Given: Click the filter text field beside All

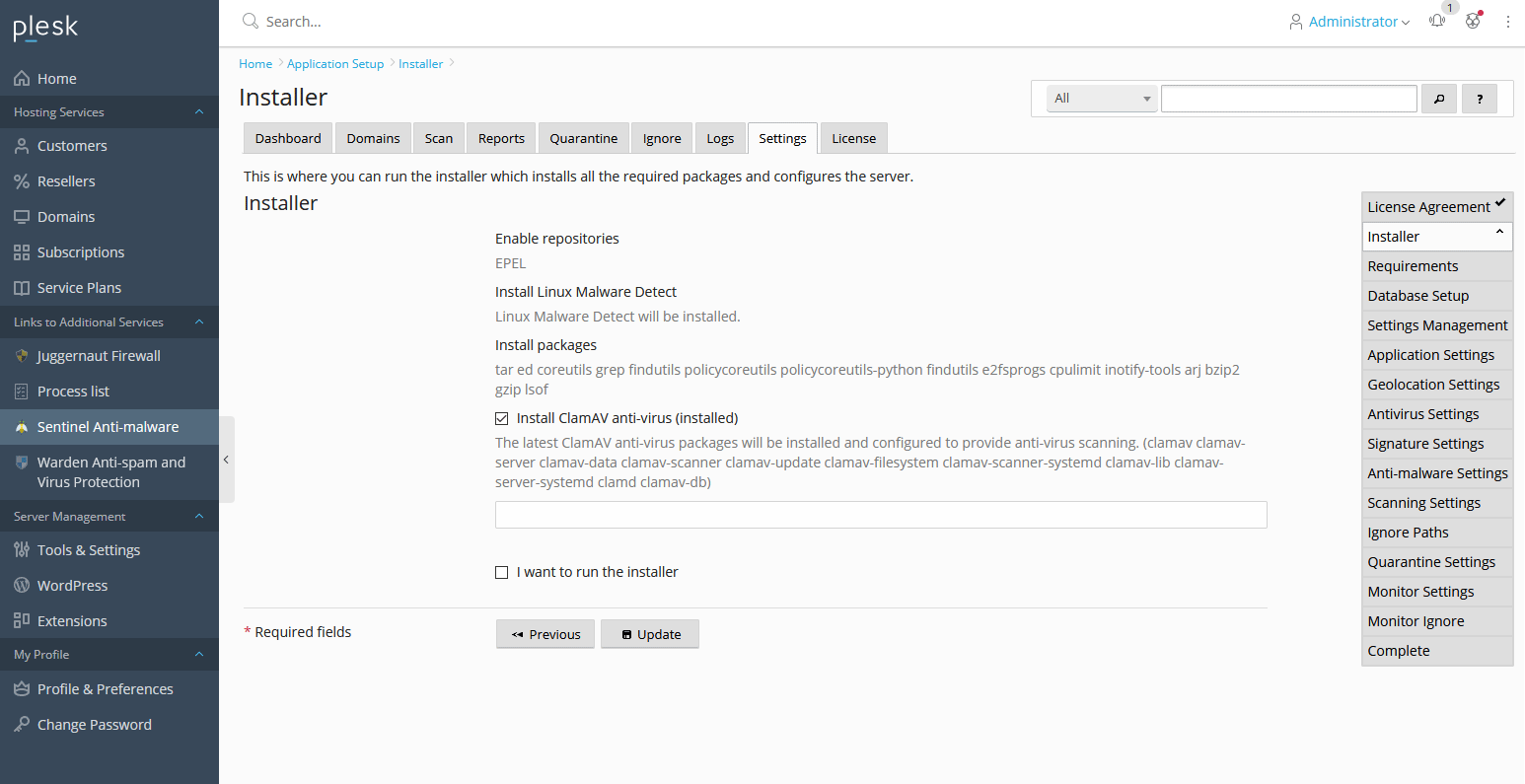Looking at the screenshot, I should click(x=1289, y=99).
